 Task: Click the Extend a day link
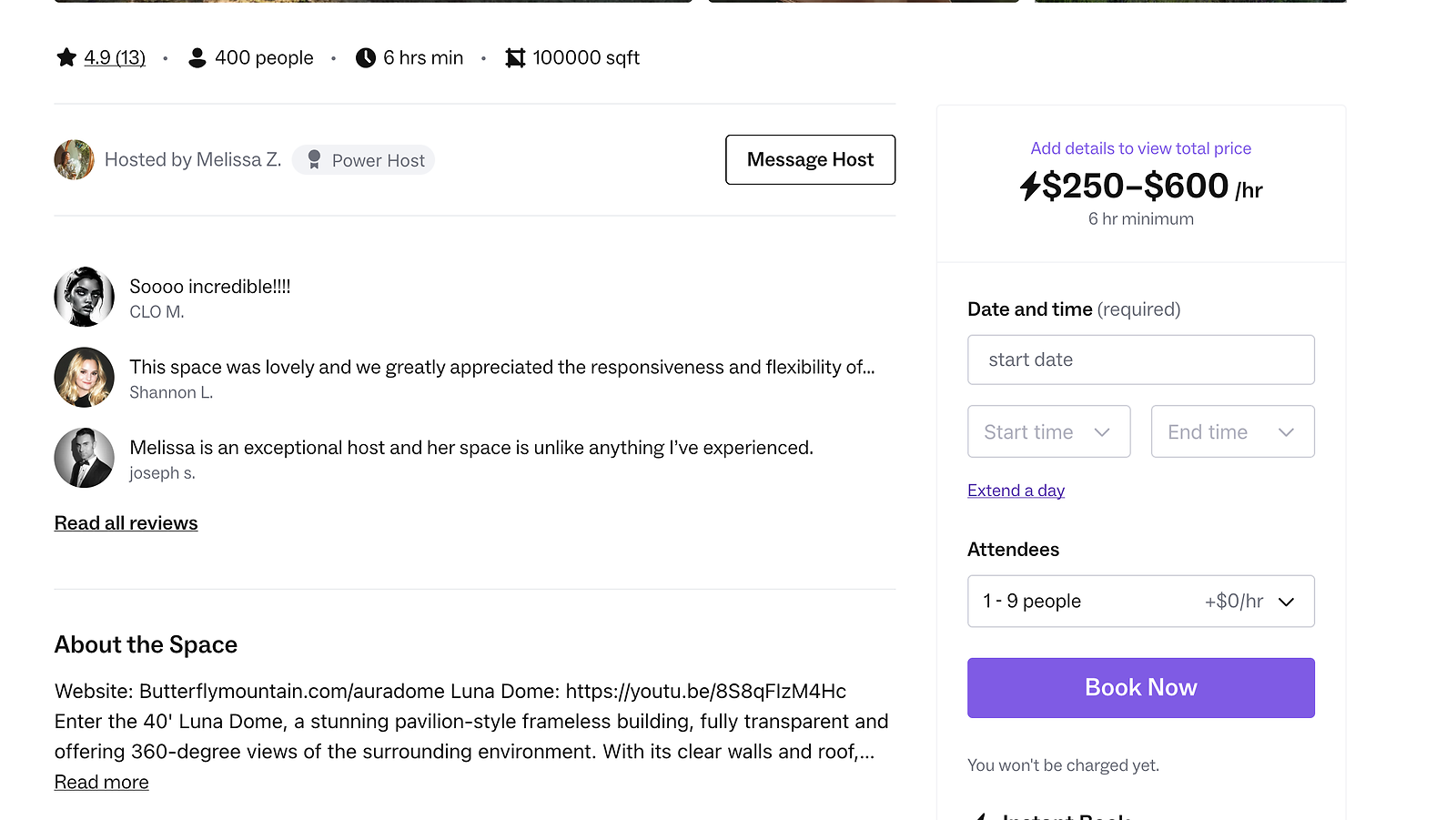tap(1016, 491)
